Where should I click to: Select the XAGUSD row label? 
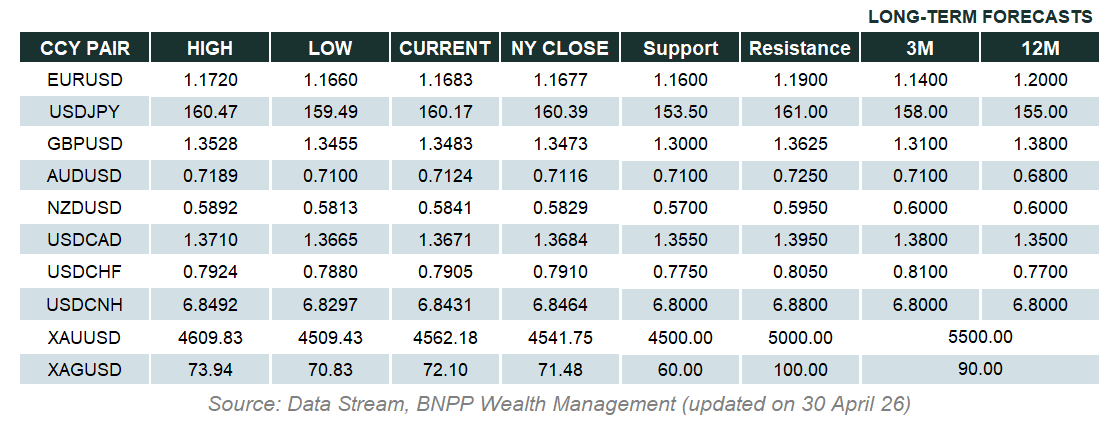pyautogui.click(x=84, y=369)
